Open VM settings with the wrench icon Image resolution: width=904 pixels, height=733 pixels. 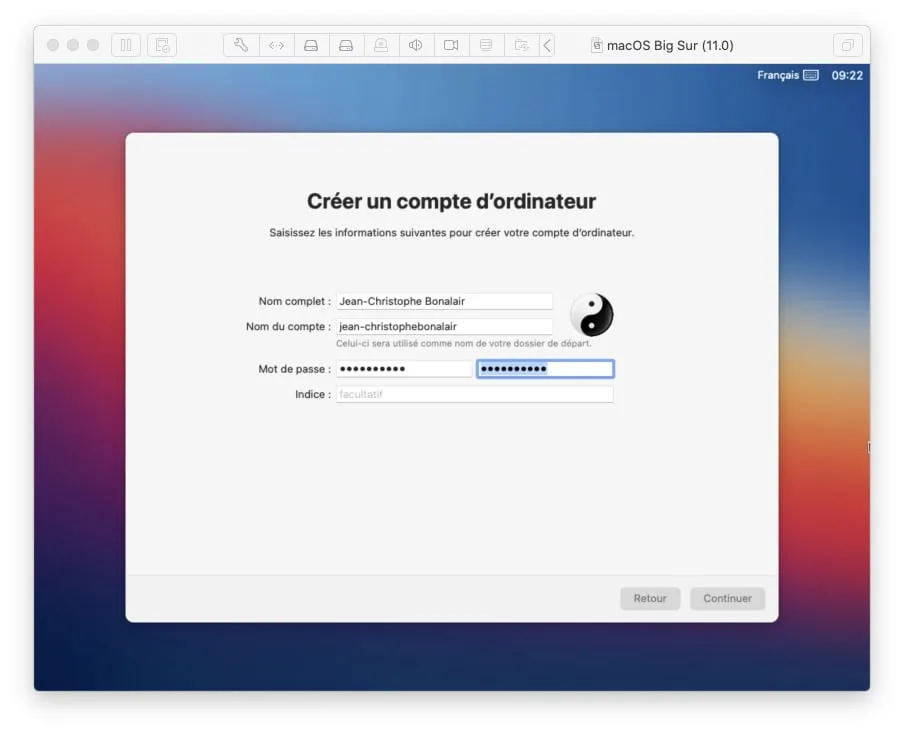click(x=240, y=44)
